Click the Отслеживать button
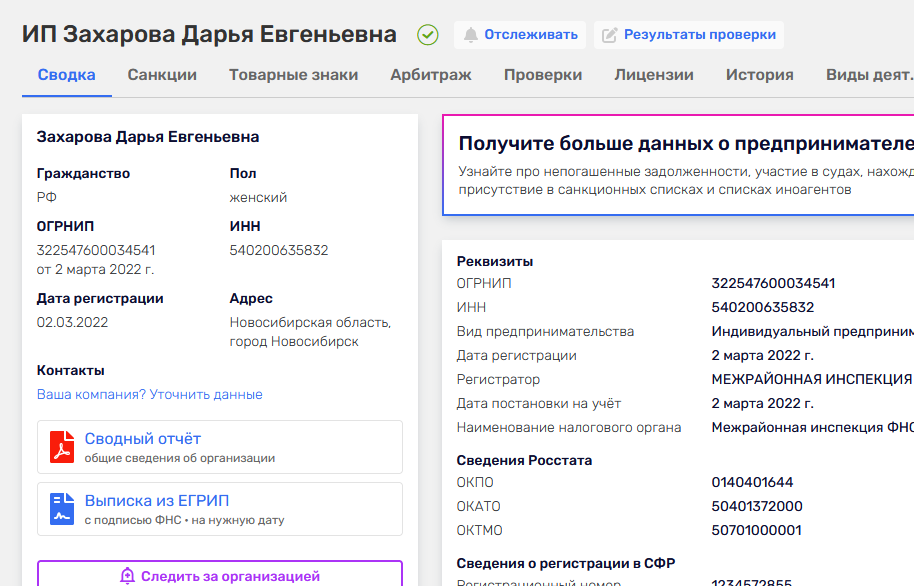 [x=520, y=35]
